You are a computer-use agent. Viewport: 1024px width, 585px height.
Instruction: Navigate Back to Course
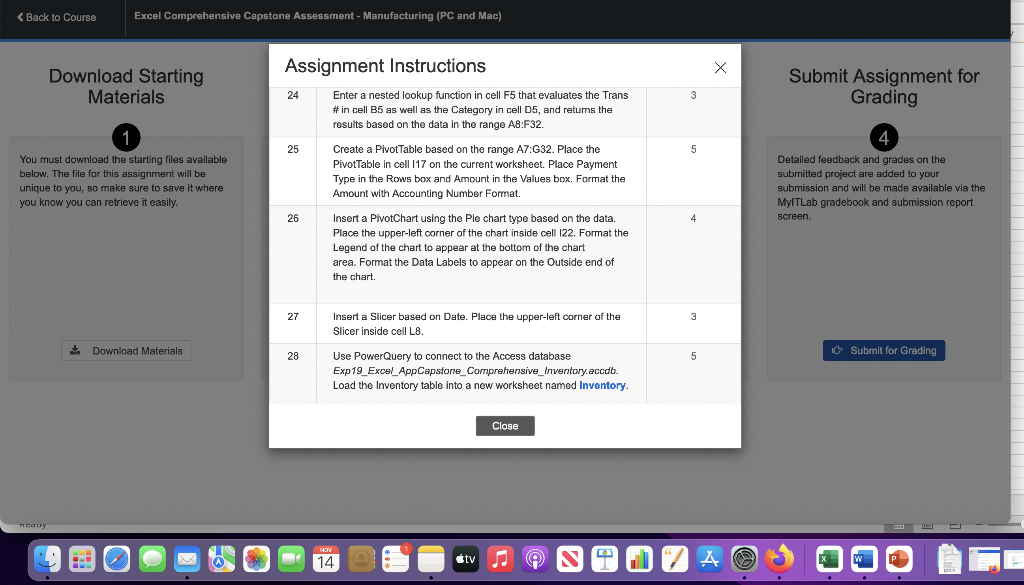click(x=58, y=18)
